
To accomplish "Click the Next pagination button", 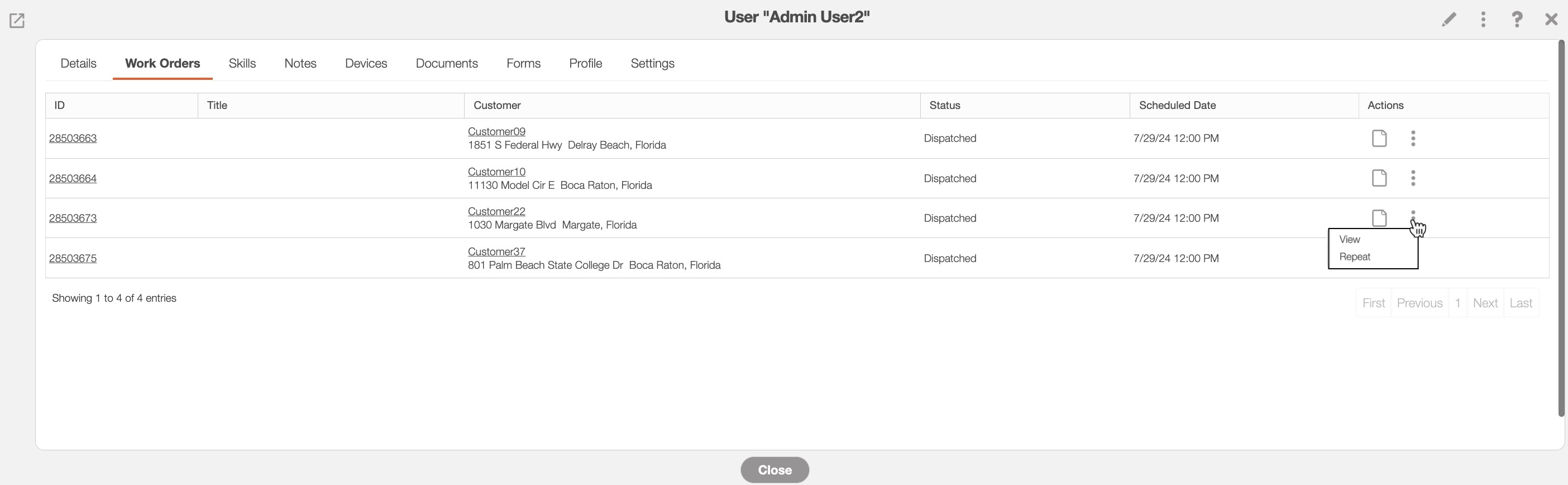I will [1485, 303].
